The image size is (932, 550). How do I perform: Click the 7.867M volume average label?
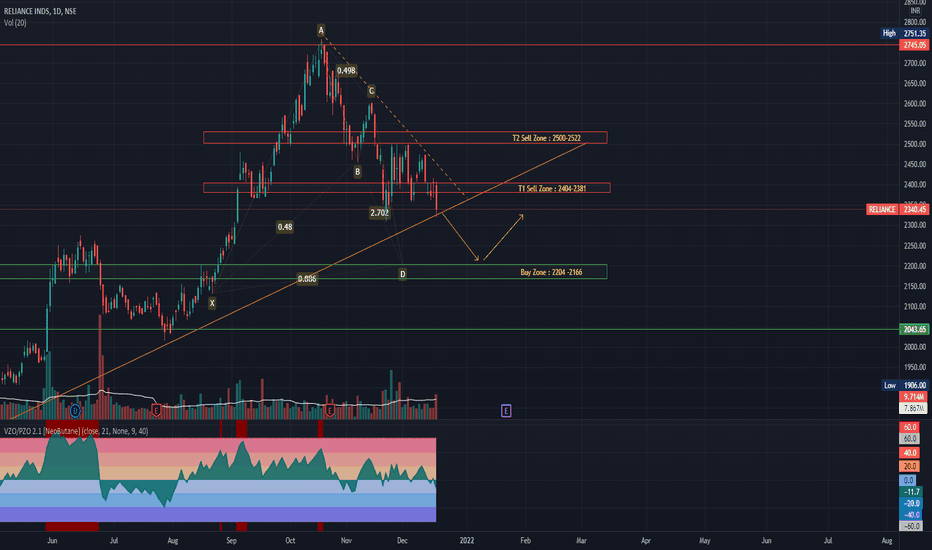click(914, 408)
